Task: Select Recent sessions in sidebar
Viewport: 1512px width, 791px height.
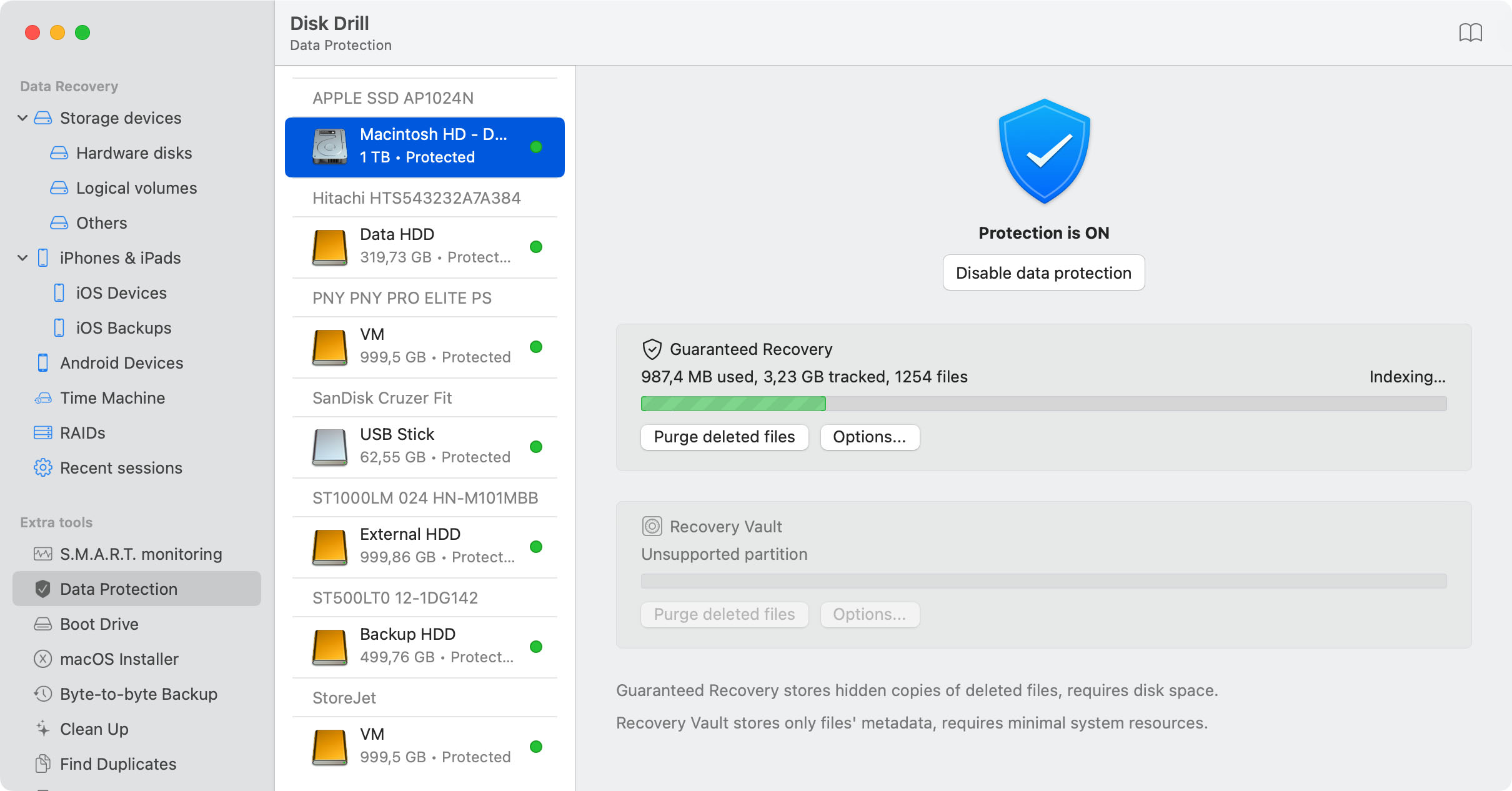Action: pyautogui.click(x=121, y=467)
